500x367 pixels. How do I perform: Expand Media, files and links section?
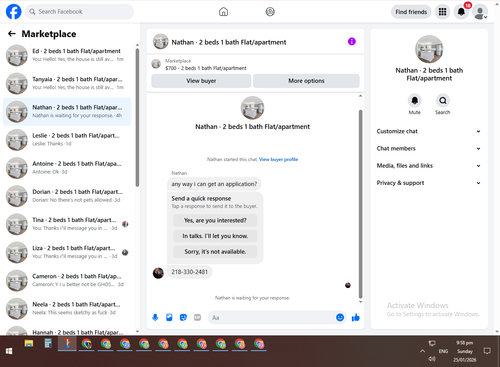click(429, 166)
